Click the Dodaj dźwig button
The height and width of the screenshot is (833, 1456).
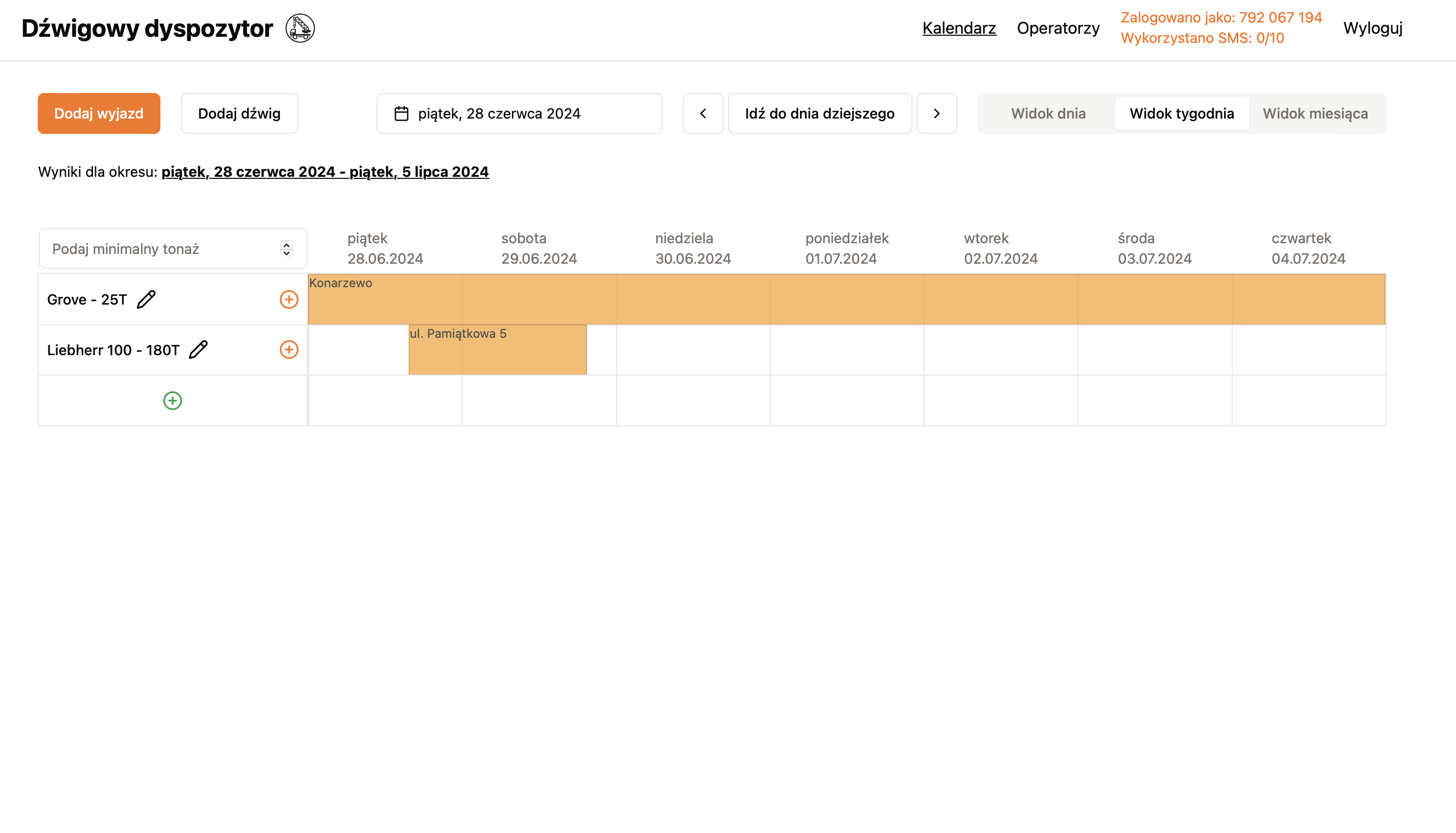[240, 113]
